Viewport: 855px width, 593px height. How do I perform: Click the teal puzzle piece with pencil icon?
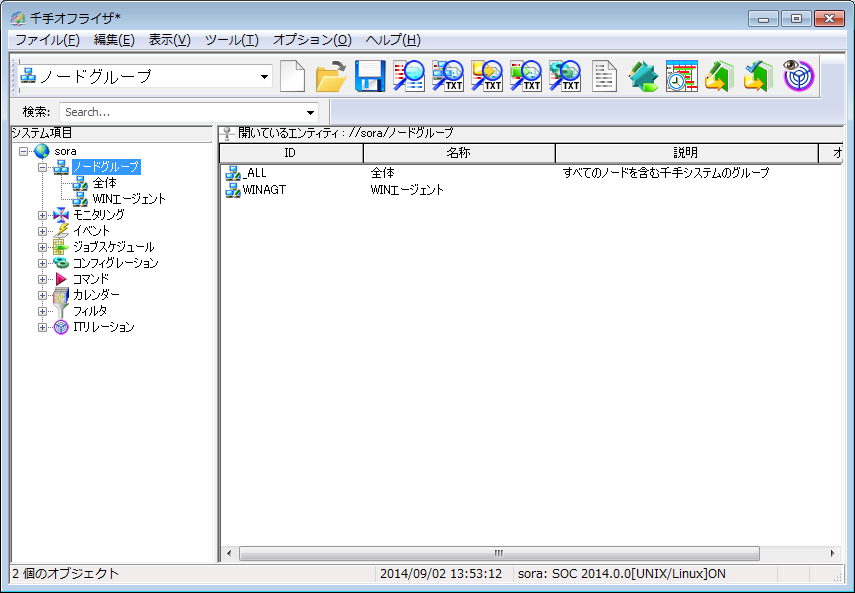tap(643, 76)
